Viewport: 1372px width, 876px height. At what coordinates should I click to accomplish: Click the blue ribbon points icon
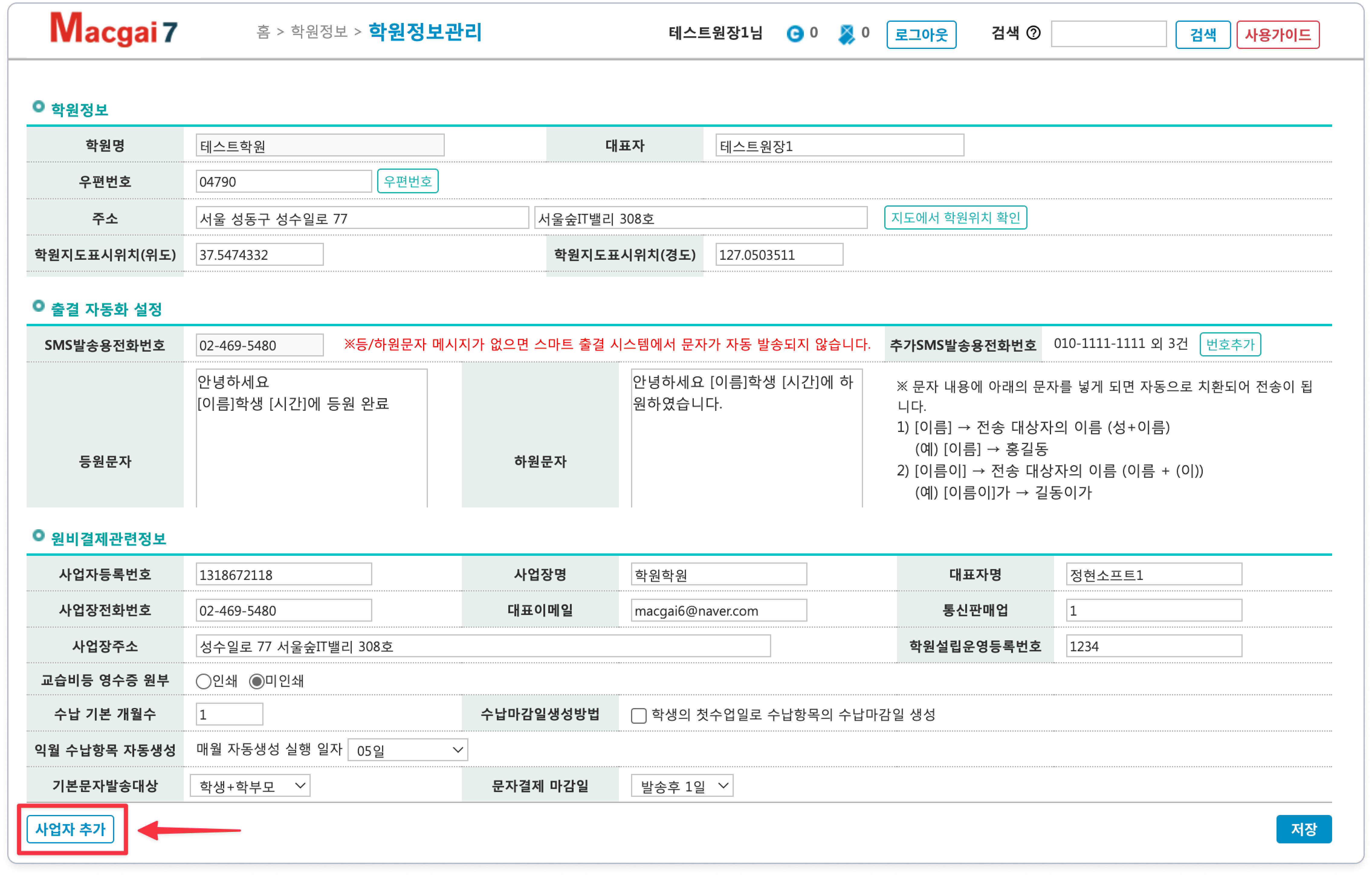(846, 34)
